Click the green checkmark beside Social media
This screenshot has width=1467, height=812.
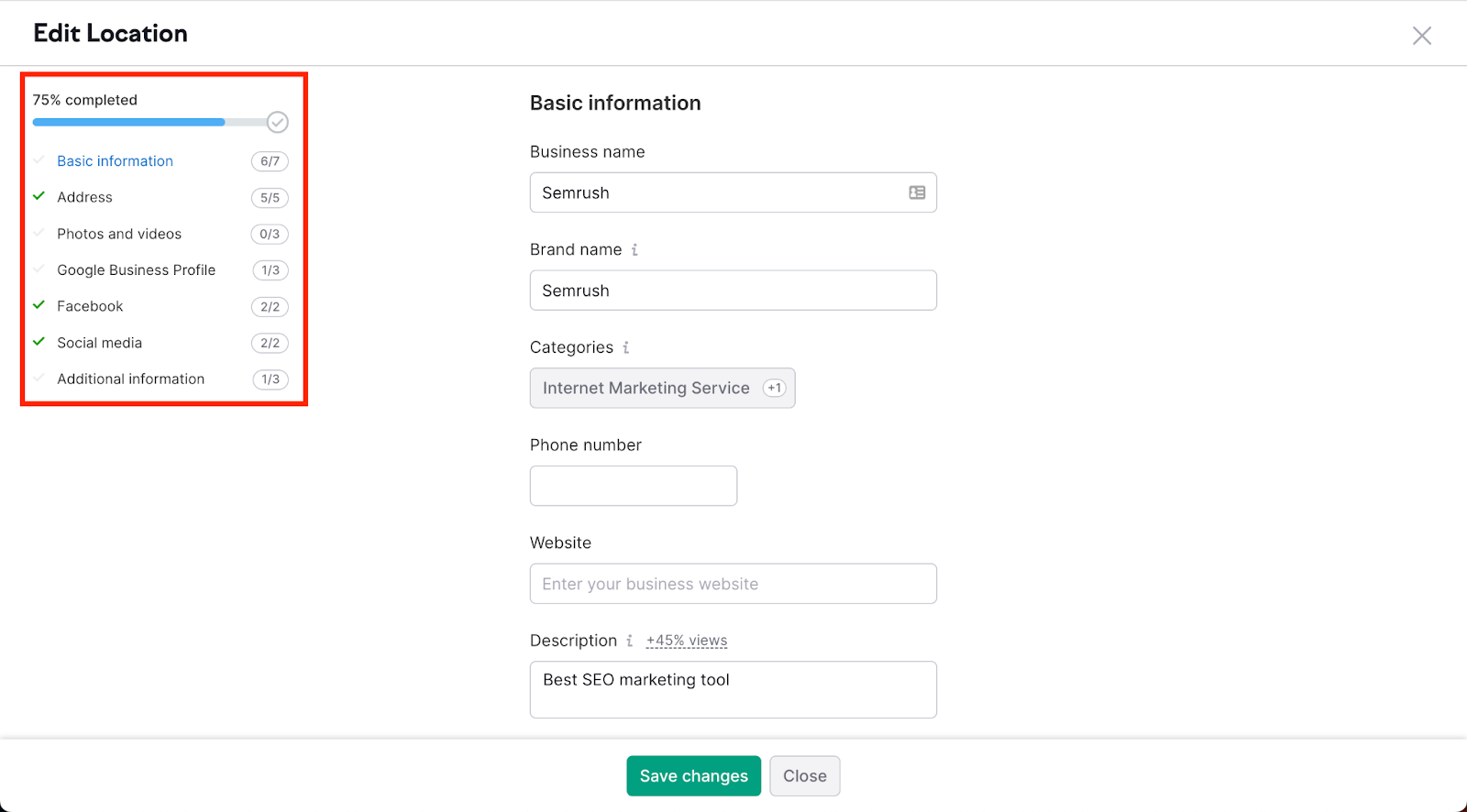(39, 342)
